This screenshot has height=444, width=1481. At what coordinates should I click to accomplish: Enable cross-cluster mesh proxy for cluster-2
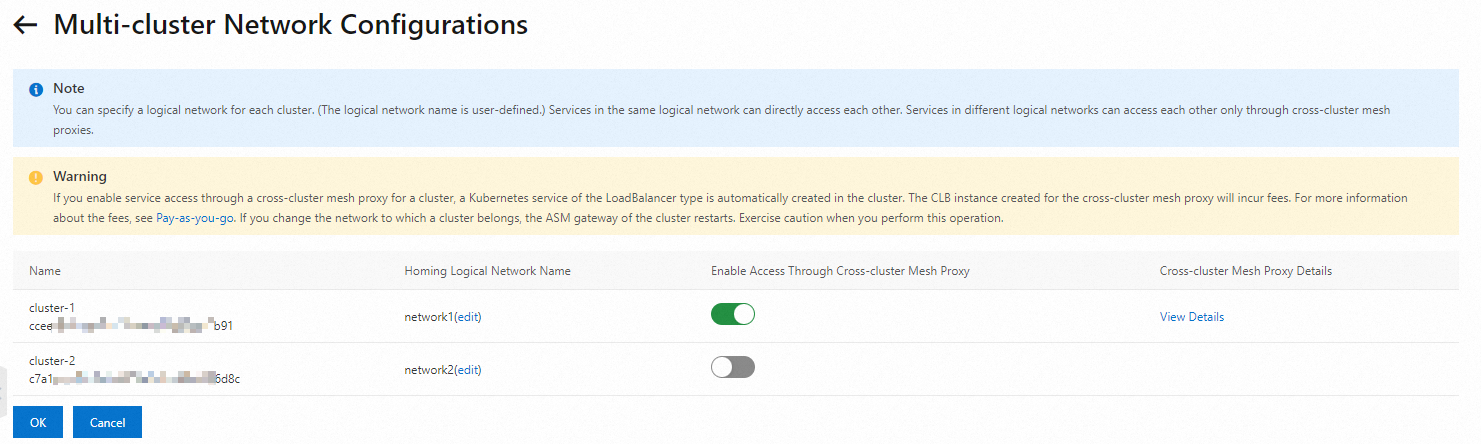(x=733, y=367)
